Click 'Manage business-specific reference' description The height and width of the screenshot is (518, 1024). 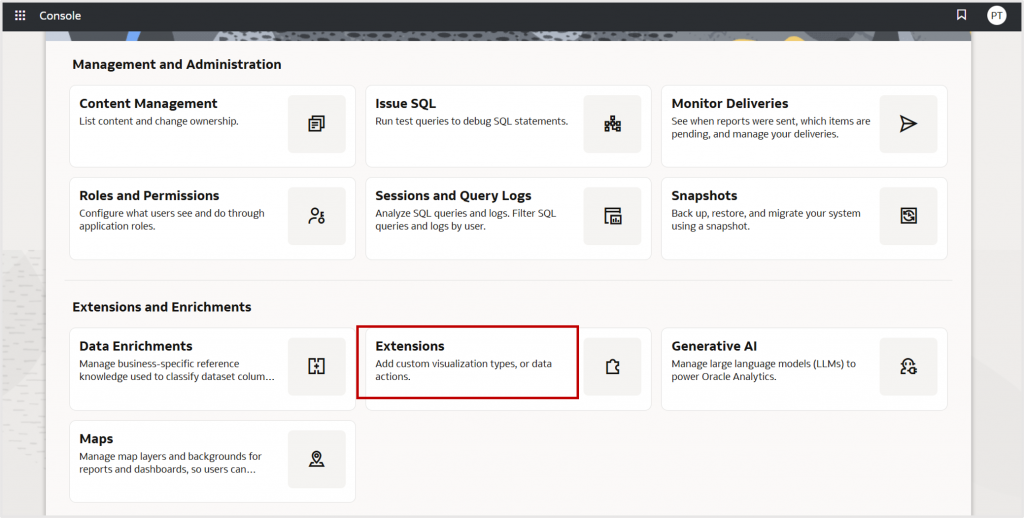click(177, 370)
